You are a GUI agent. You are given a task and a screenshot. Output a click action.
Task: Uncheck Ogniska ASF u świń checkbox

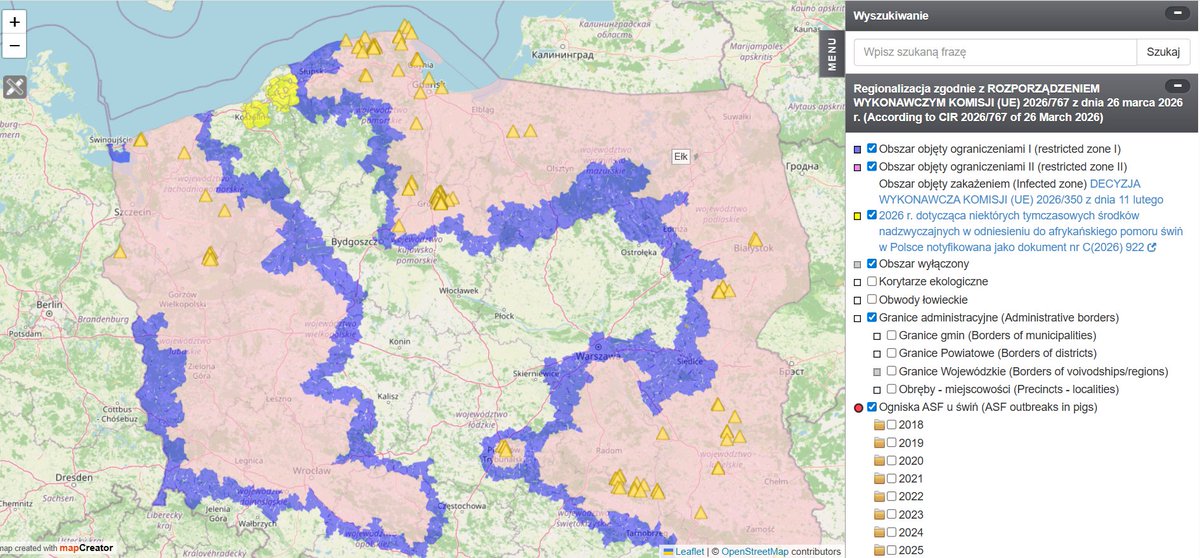pyautogui.click(x=872, y=407)
